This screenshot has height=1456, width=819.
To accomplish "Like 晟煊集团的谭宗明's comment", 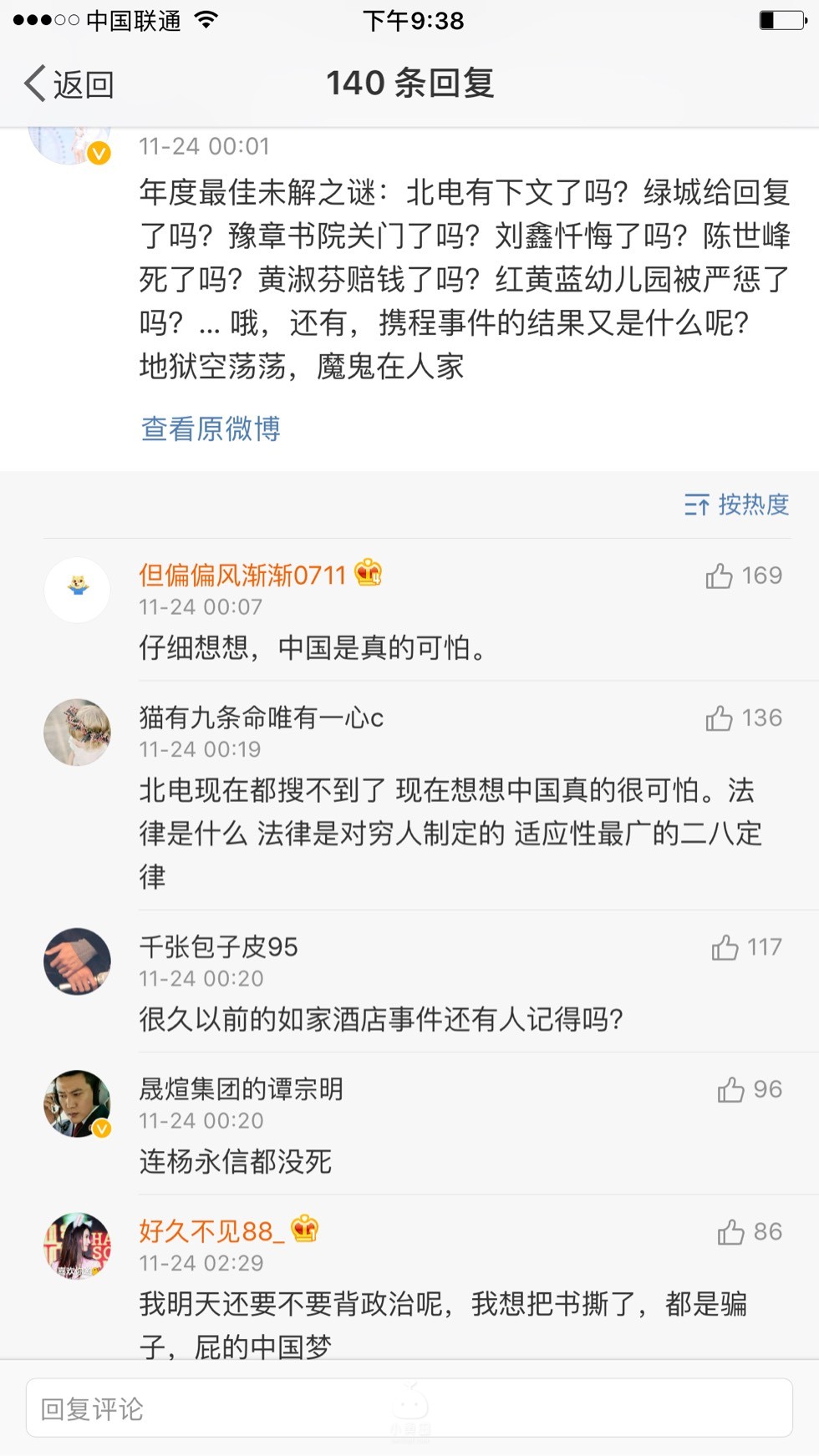I will [x=730, y=1089].
